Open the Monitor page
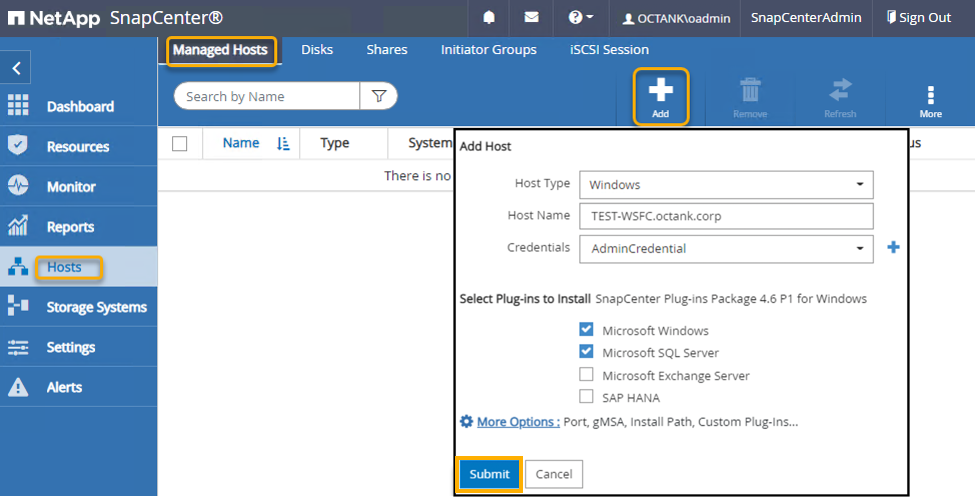The width and height of the screenshot is (977, 497). (71, 187)
